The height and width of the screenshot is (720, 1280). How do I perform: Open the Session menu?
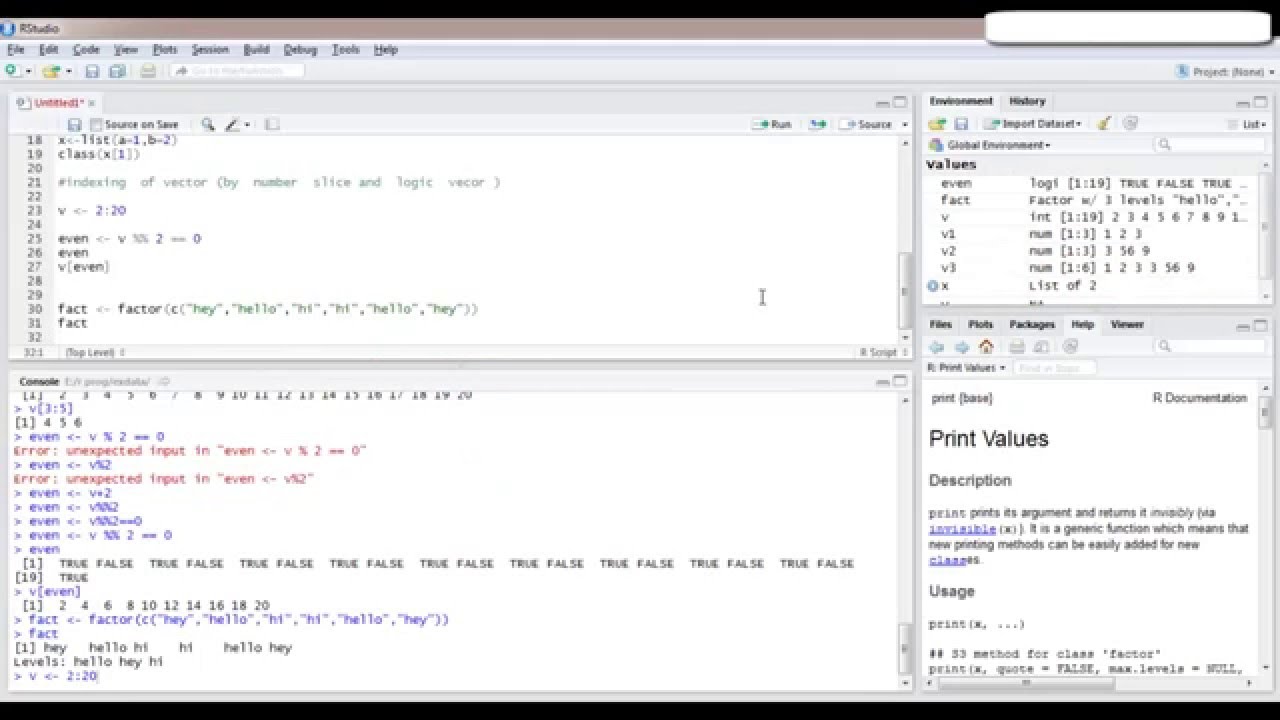(210, 49)
